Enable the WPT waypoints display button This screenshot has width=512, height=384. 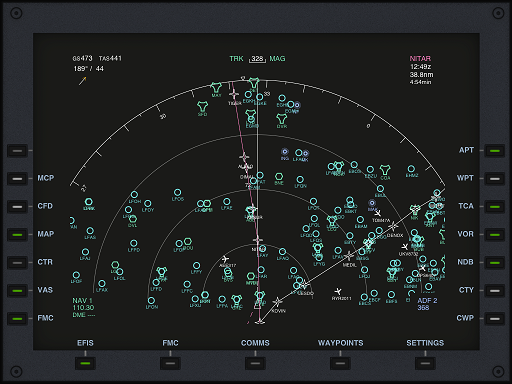click(x=495, y=179)
